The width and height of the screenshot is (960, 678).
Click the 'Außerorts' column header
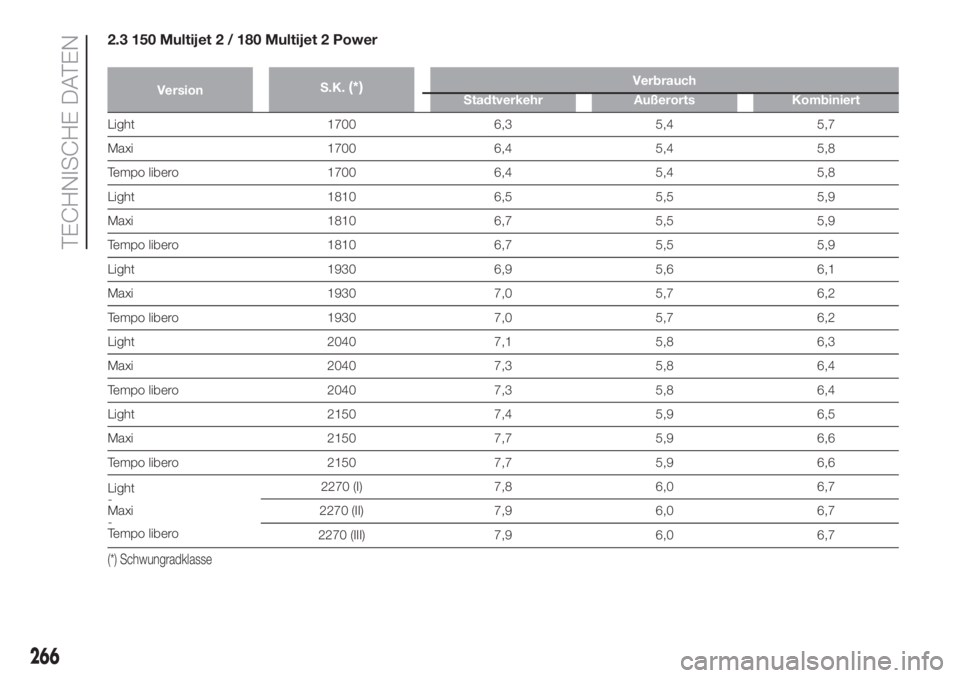pyautogui.click(x=664, y=100)
